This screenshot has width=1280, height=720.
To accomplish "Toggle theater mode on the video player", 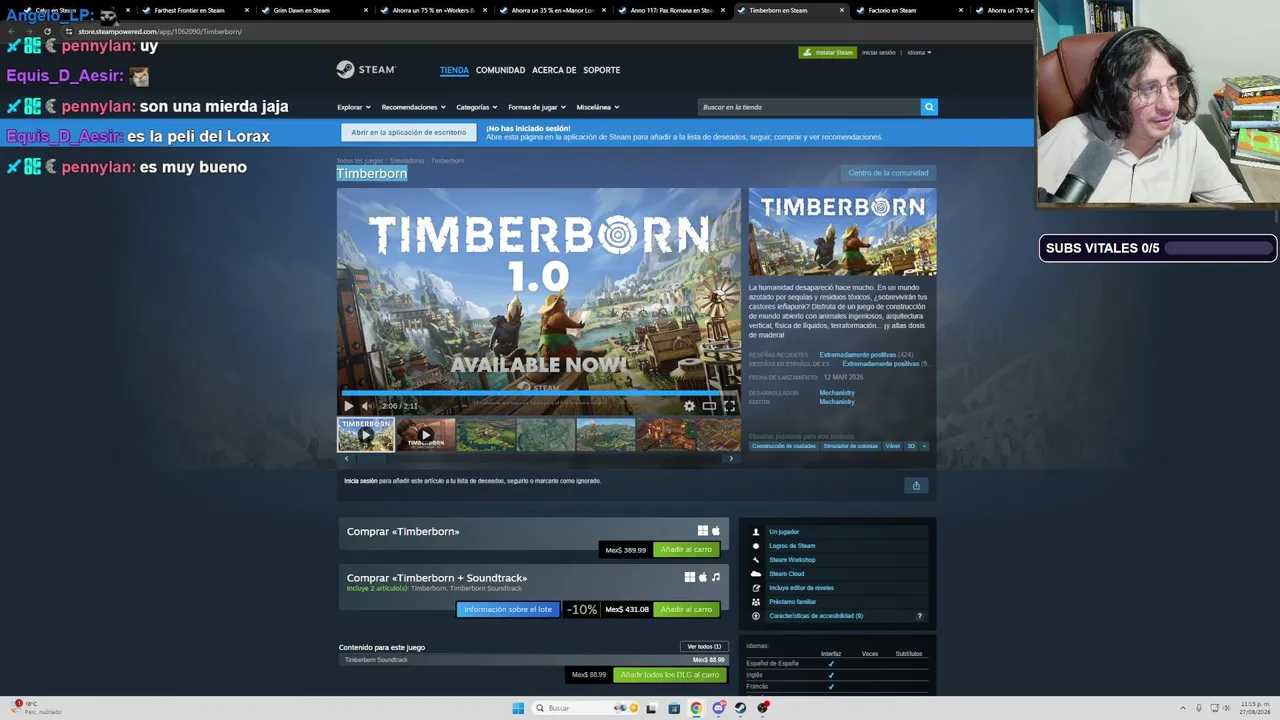I will (709, 406).
